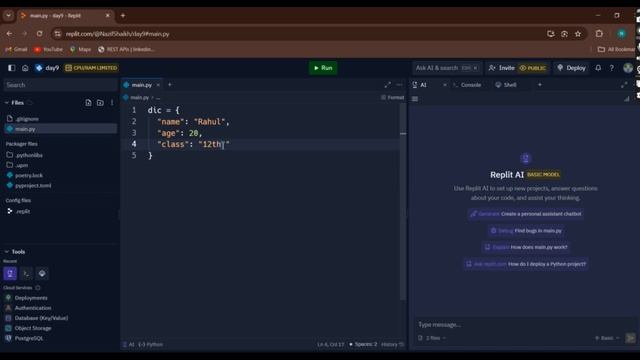Choose Debug find bugs in main.py suggestion
The height and width of the screenshot is (360, 640).
point(526,231)
